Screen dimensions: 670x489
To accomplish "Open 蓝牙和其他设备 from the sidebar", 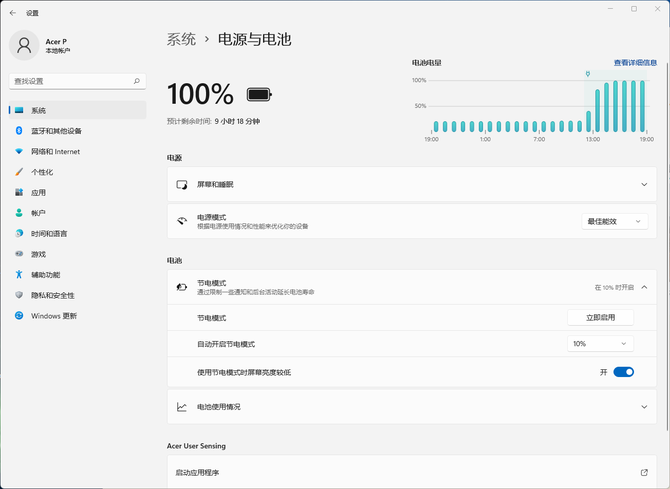I will click(x=56, y=131).
